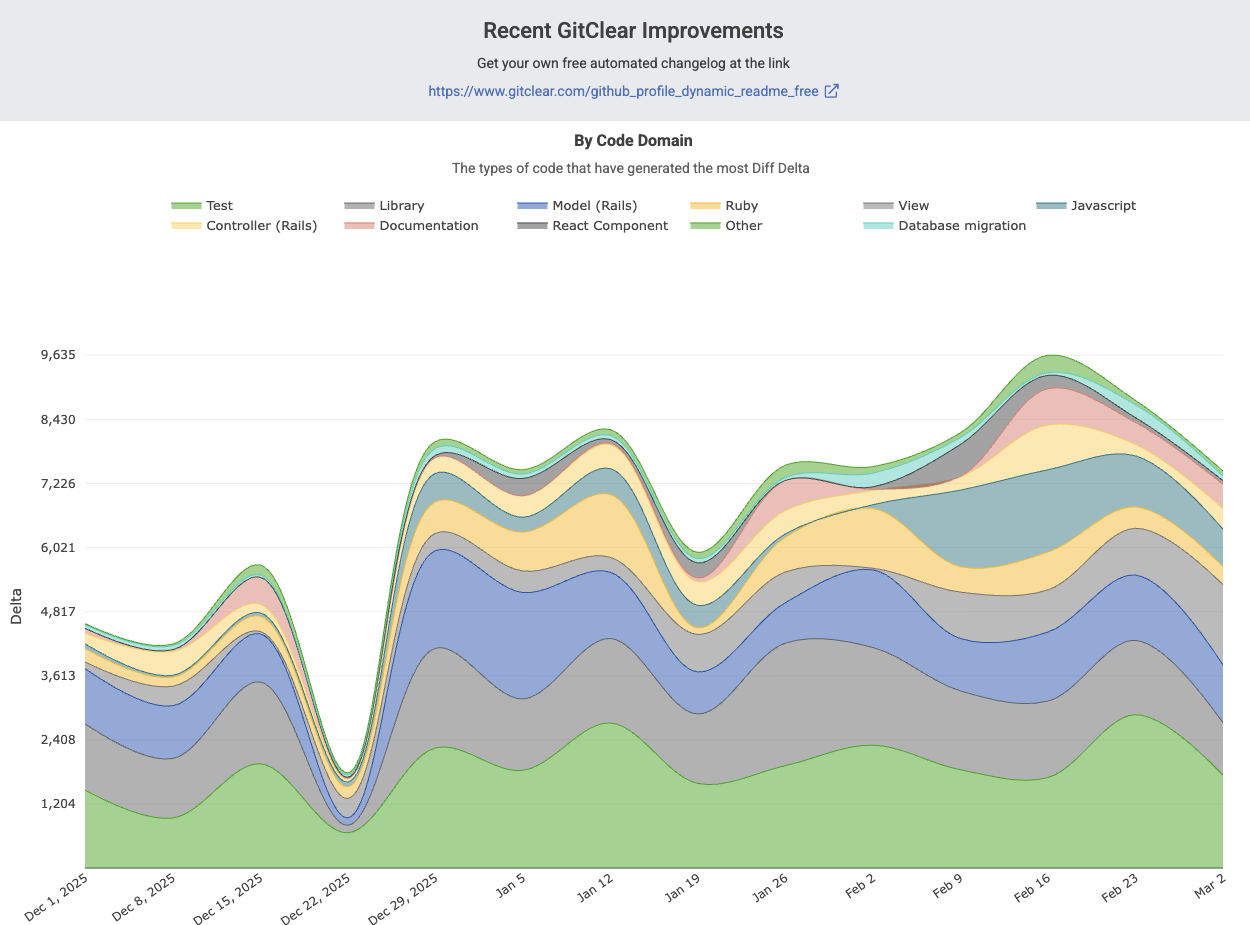Click the Dec 22, 2025 axis label
Viewport: 1250px width, 925px height.
[x=317, y=897]
